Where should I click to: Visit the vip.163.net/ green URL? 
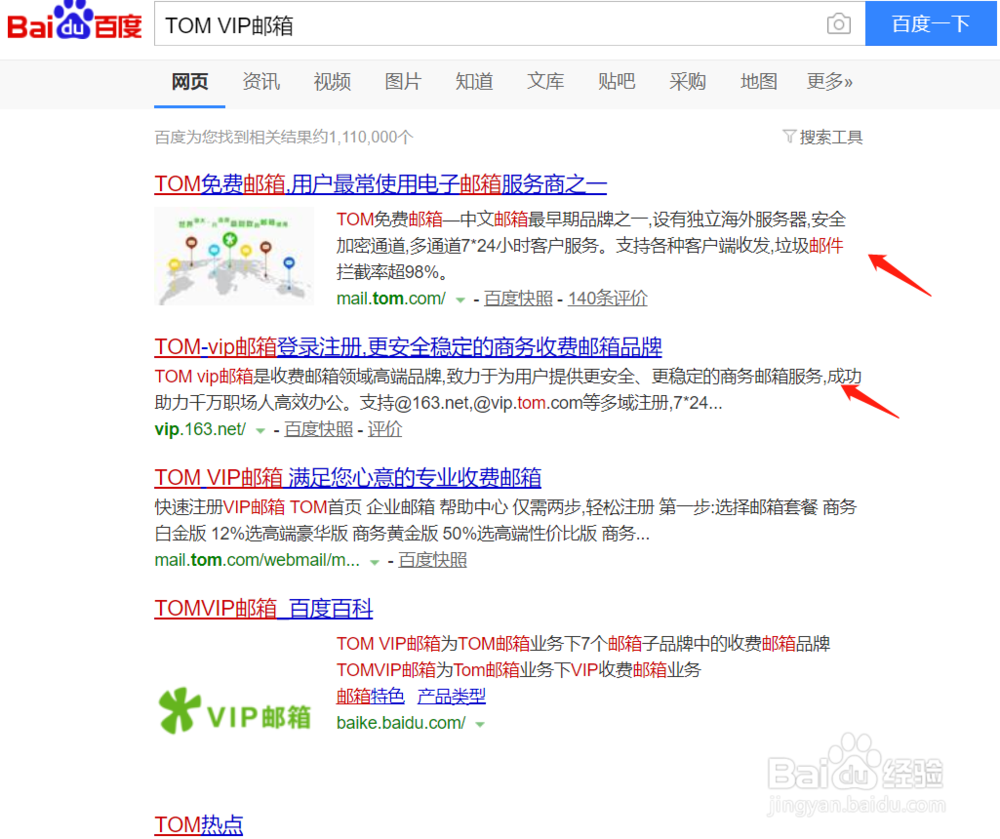(200, 429)
